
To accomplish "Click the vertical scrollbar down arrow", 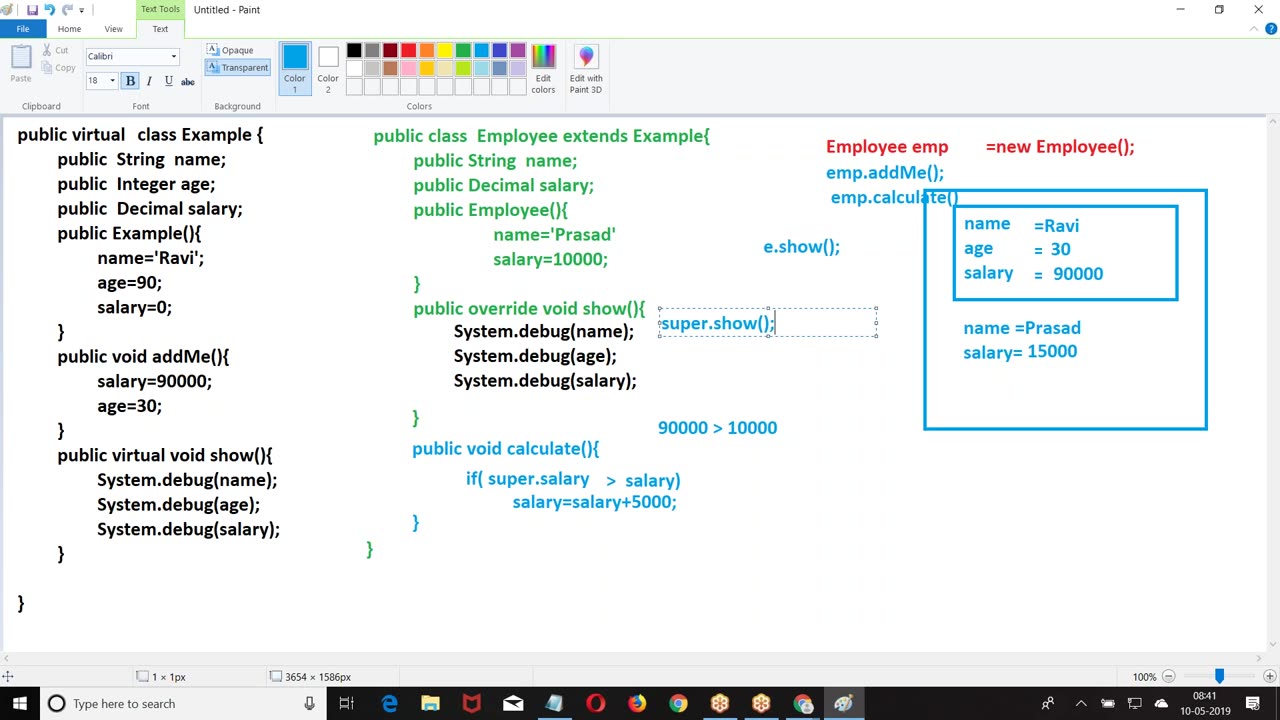I will pyautogui.click(x=1273, y=645).
